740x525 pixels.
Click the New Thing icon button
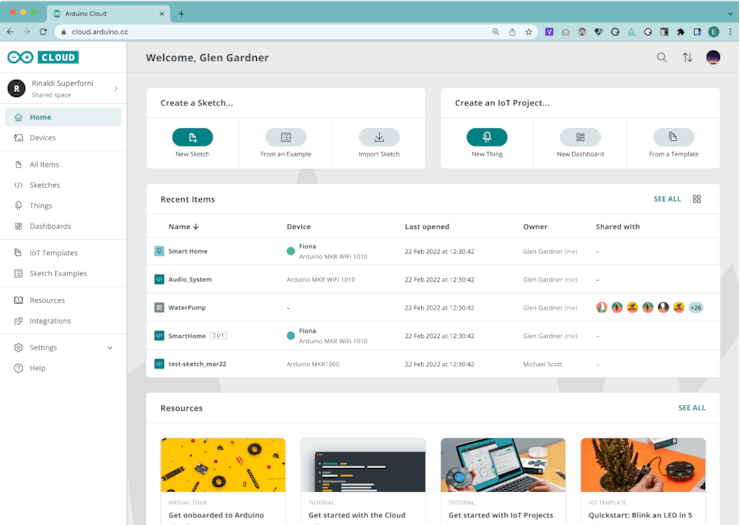(x=487, y=137)
